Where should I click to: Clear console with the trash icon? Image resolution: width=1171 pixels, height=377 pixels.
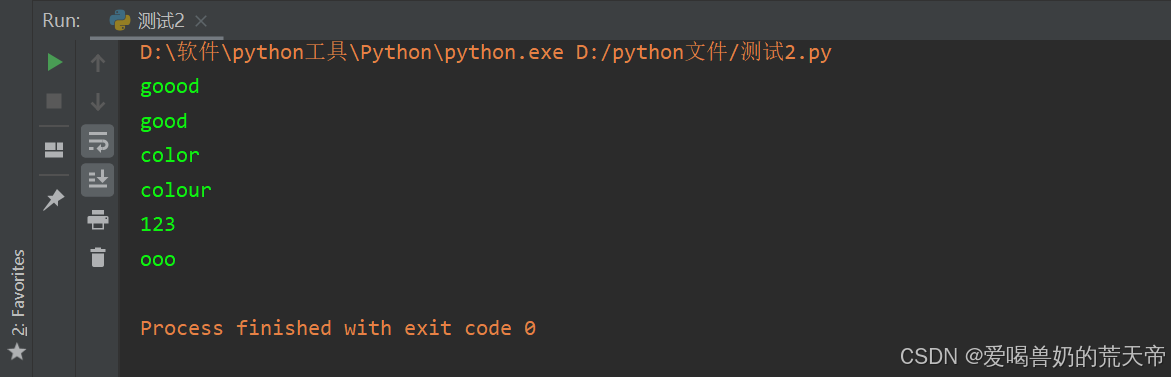pyautogui.click(x=98, y=258)
